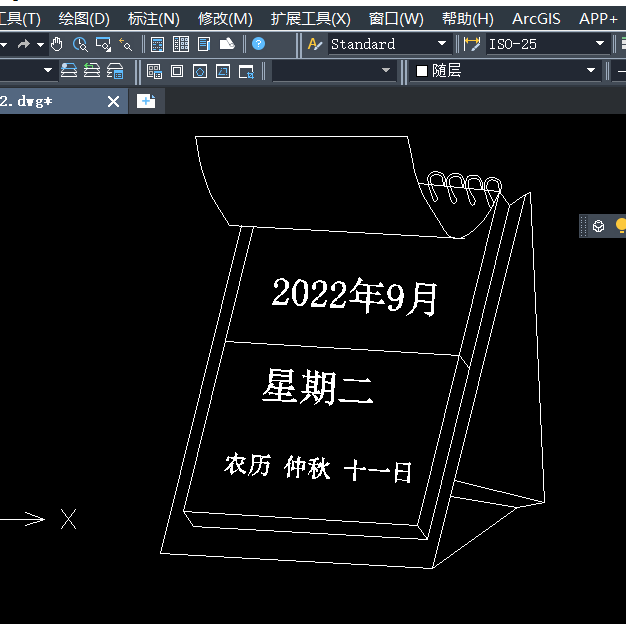Click the cube visual style icon
Viewport: 626px width, 624px height.
pos(598,226)
